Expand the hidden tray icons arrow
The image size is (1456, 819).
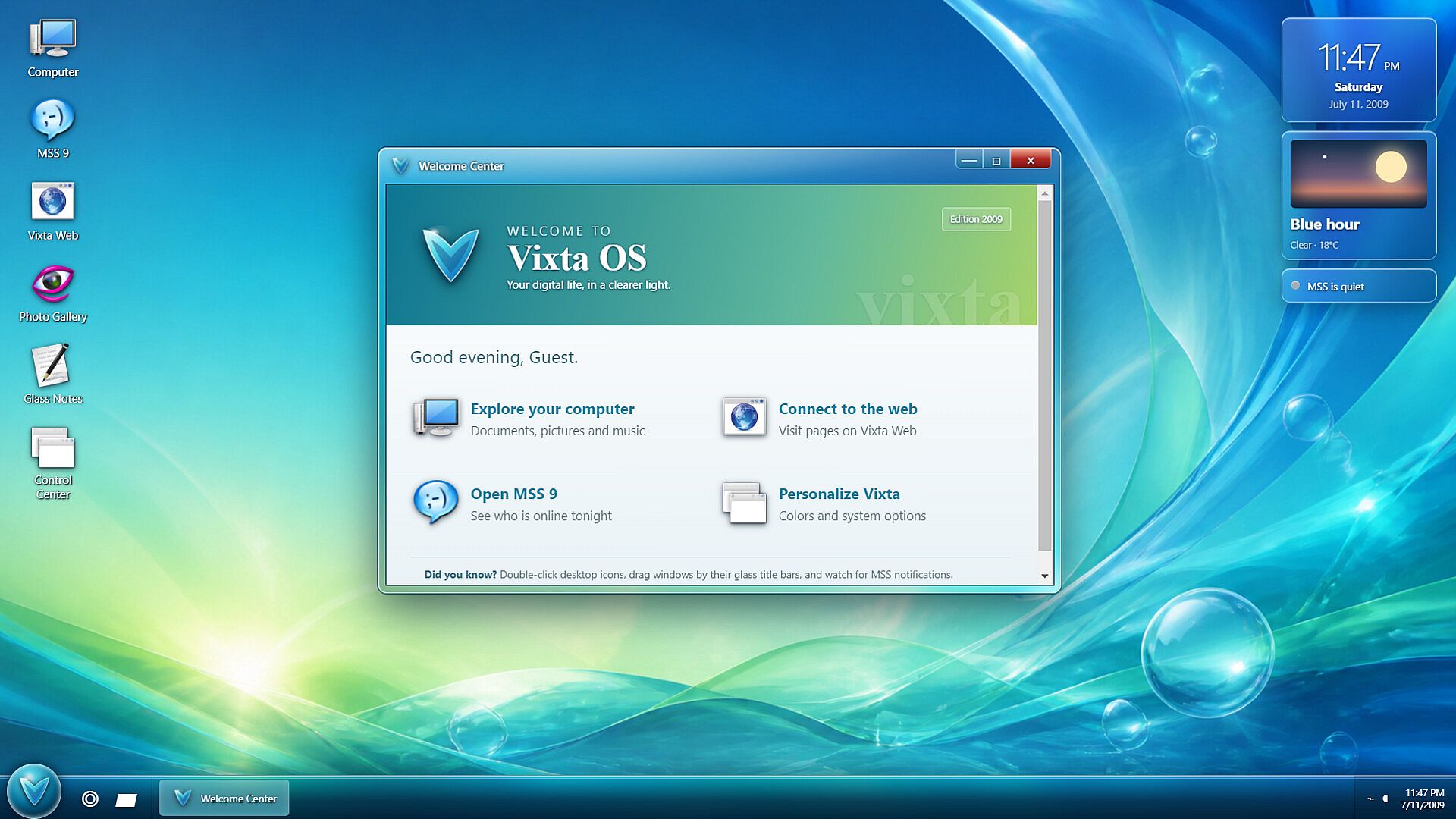[1370, 799]
